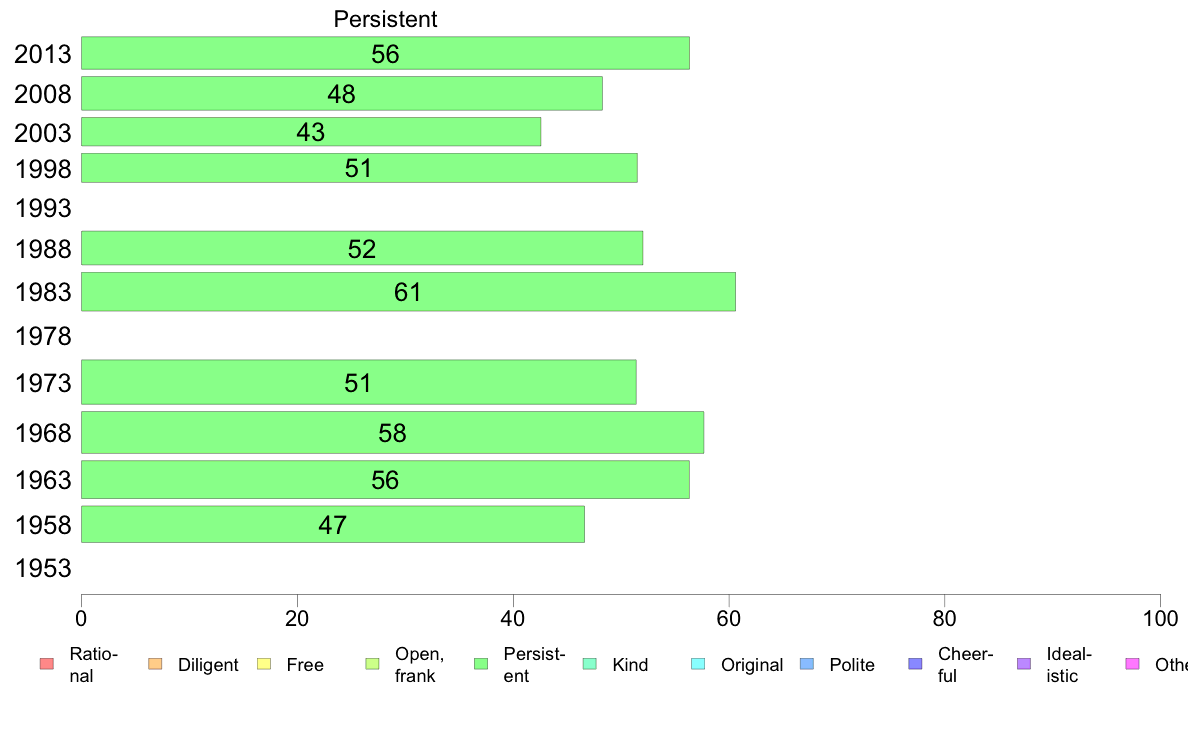The height and width of the screenshot is (736, 1188).
Task: Click the Persistent chart title
Action: pyautogui.click(x=386, y=19)
